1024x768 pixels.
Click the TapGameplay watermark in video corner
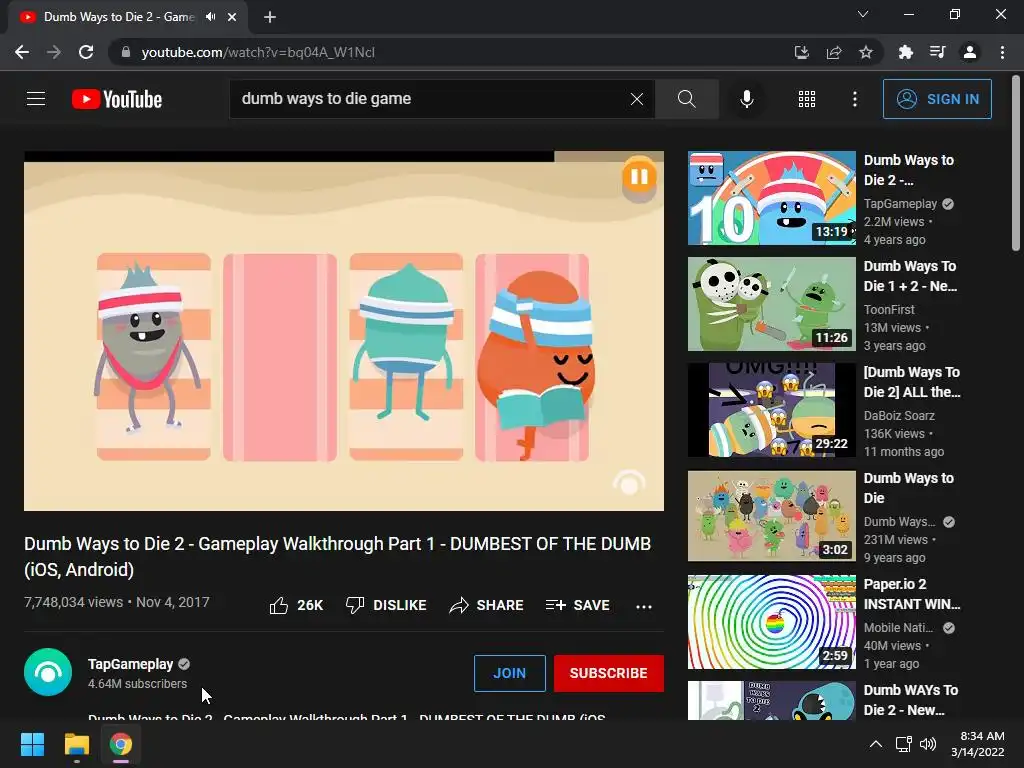(628, 483)
